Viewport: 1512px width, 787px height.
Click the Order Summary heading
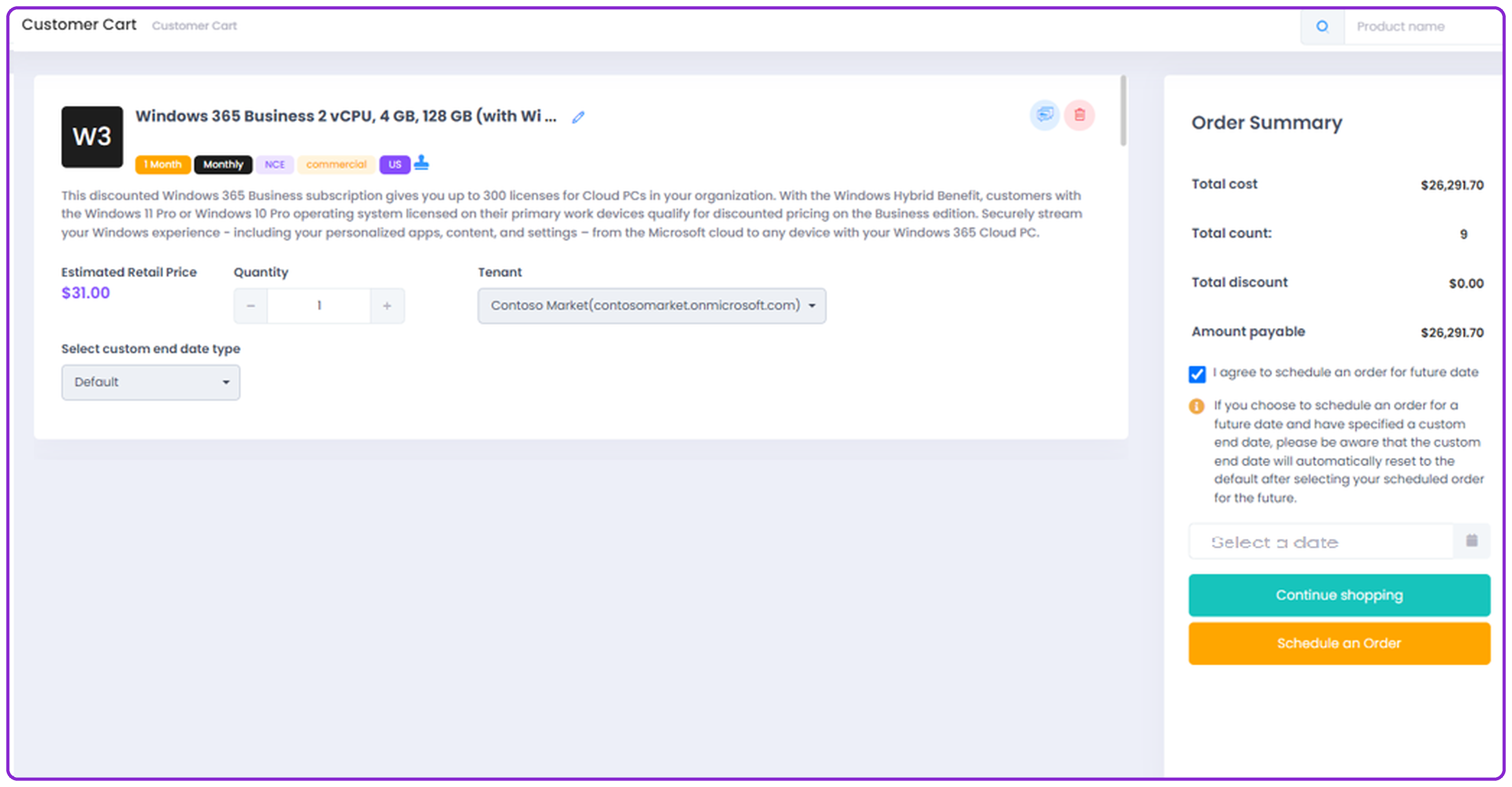pos(1267,123)
